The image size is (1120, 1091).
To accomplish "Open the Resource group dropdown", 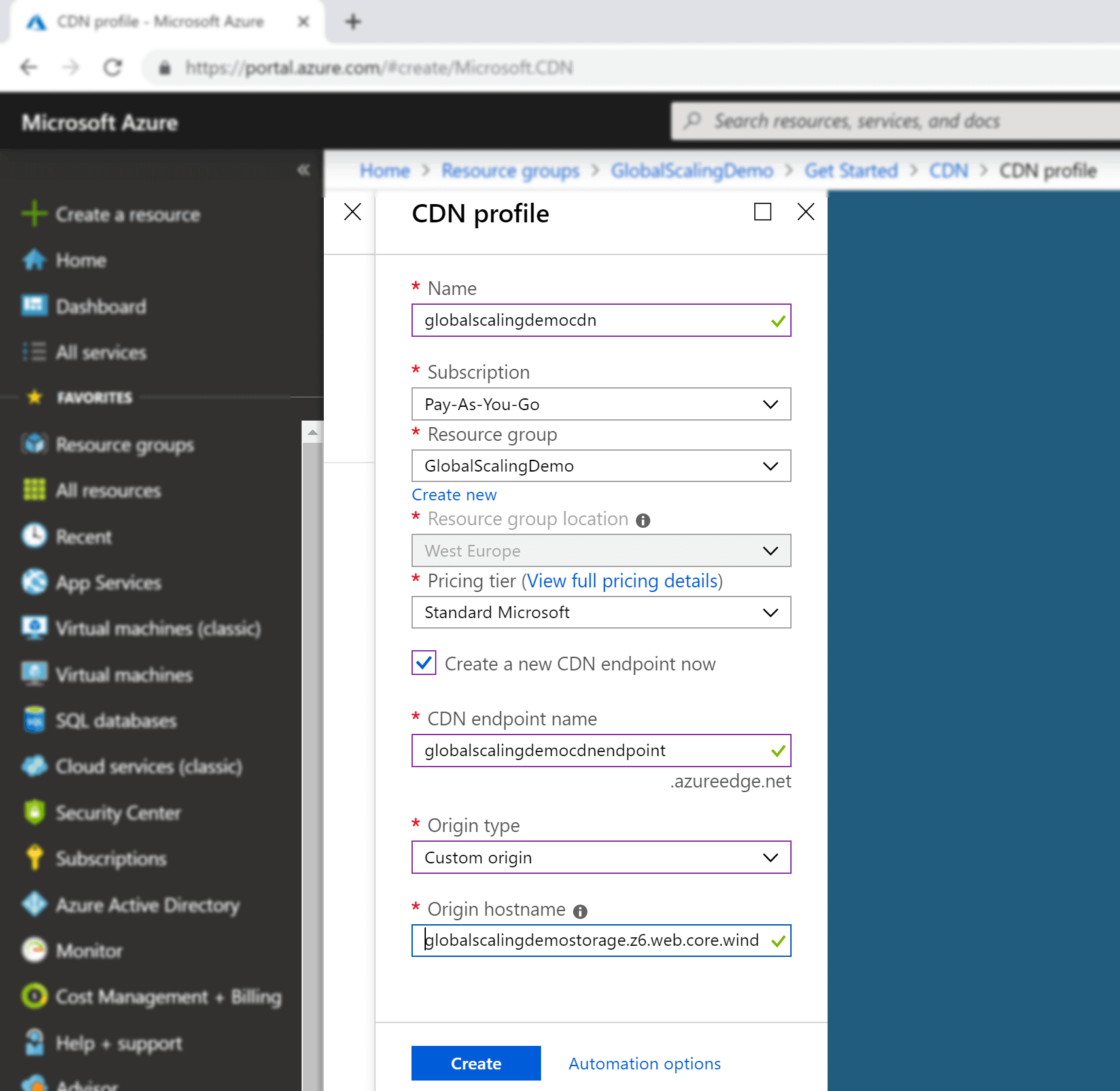I will click(x=601, y=466).
